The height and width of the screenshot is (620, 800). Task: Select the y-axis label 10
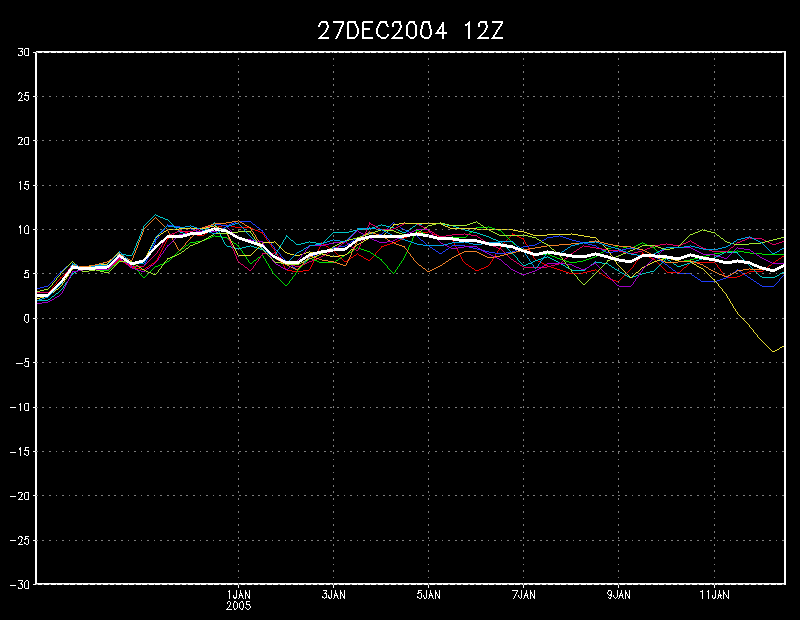[23, 230]
